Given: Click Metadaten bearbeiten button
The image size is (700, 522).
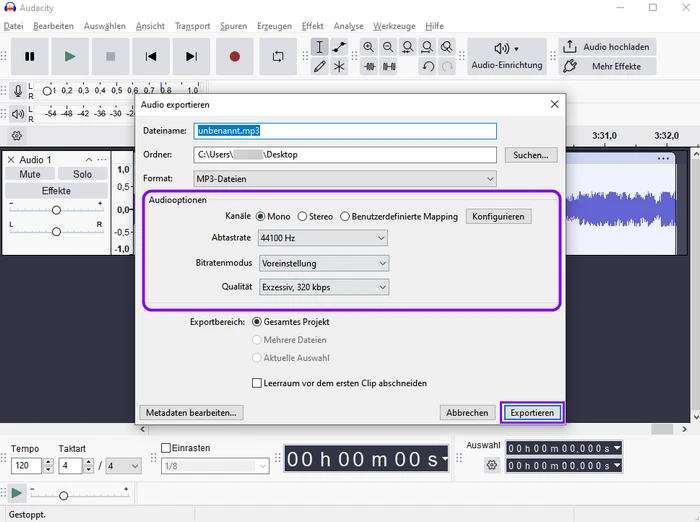Looking at the screenshot, I should [191, 413].
